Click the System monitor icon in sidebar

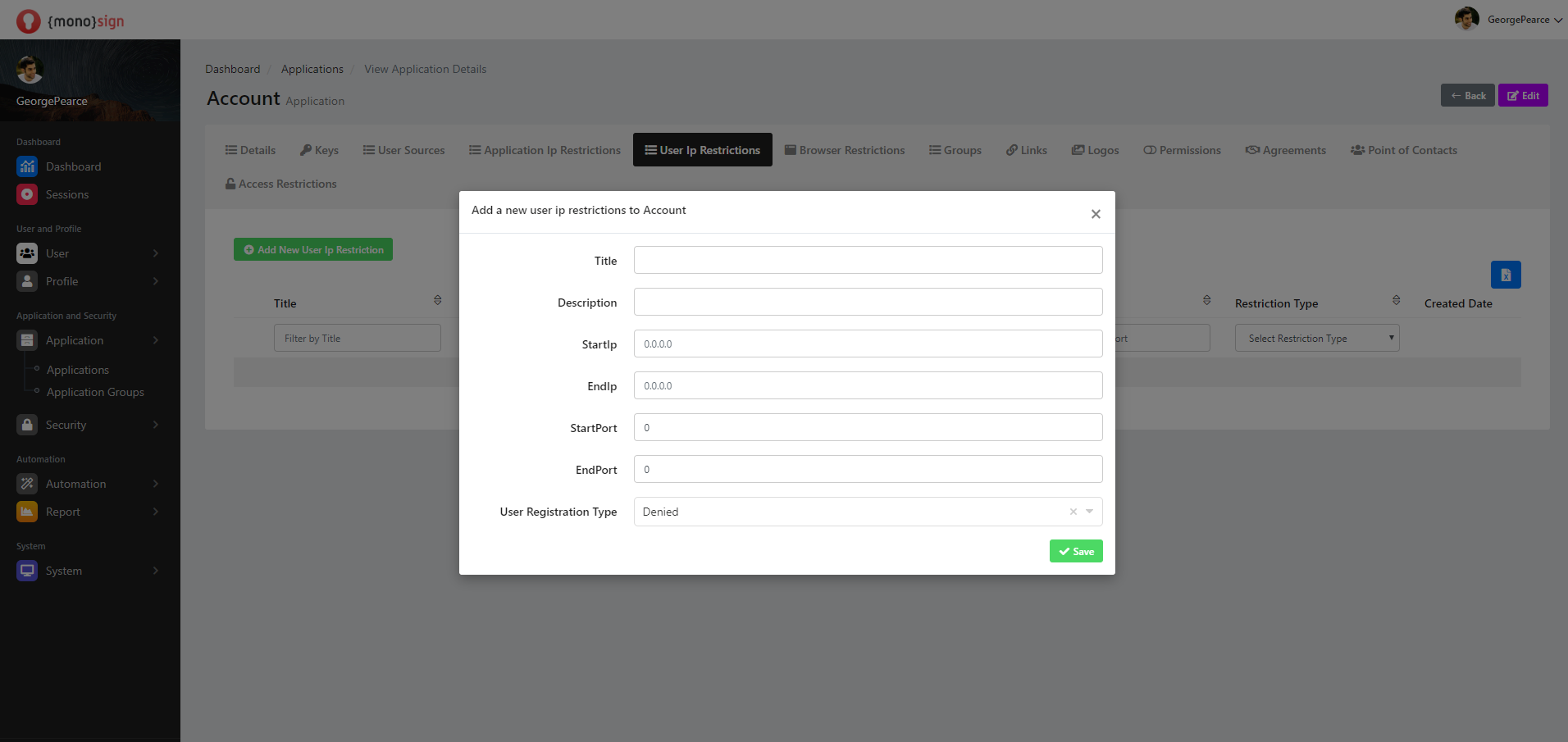point(27,571)
